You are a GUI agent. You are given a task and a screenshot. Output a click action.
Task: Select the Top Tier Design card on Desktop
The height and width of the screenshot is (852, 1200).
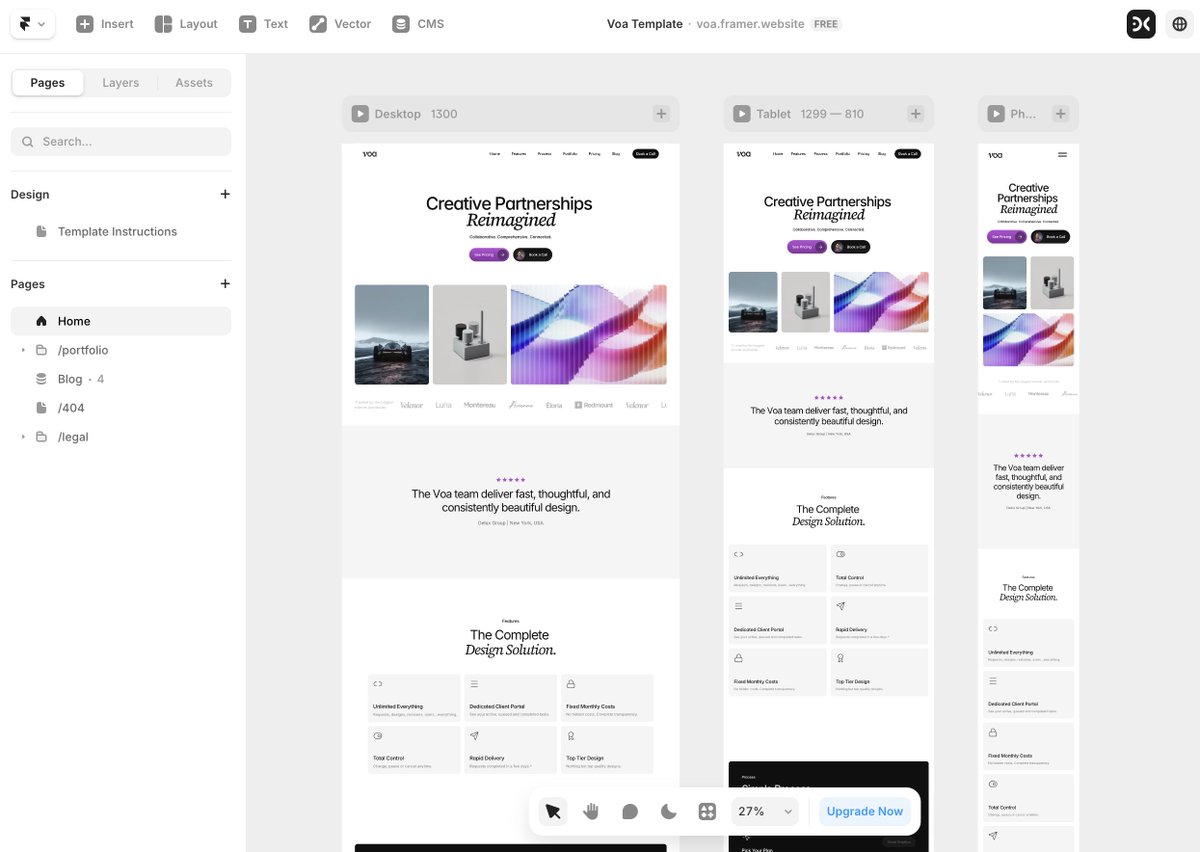click(608, 750)
